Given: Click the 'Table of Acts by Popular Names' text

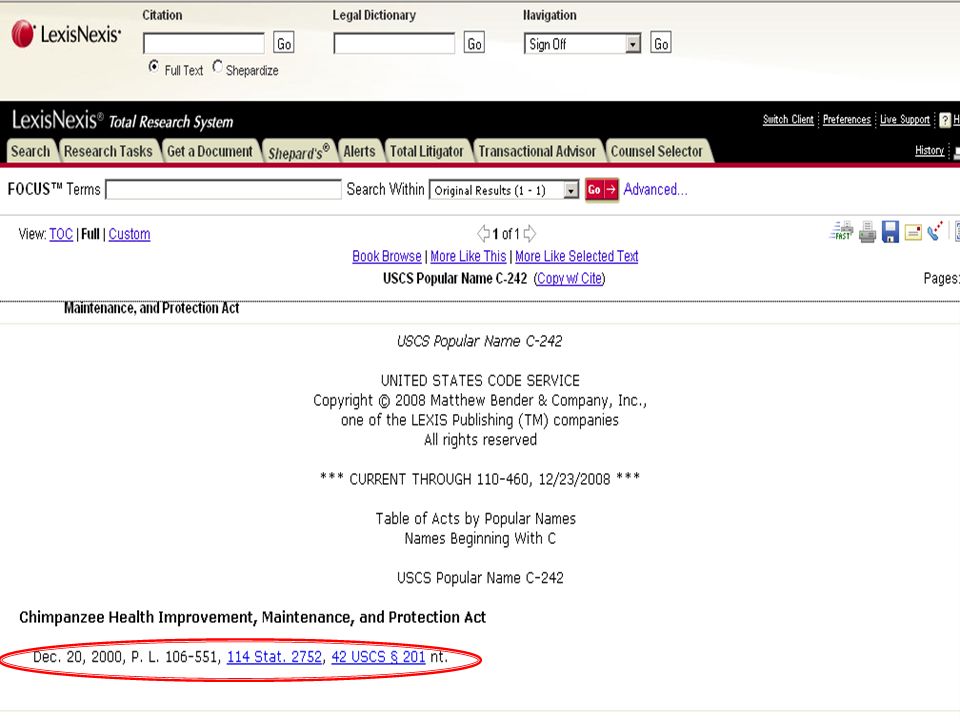Looking at the screenshot, I should pyautogui.click(x=476, y=519).
